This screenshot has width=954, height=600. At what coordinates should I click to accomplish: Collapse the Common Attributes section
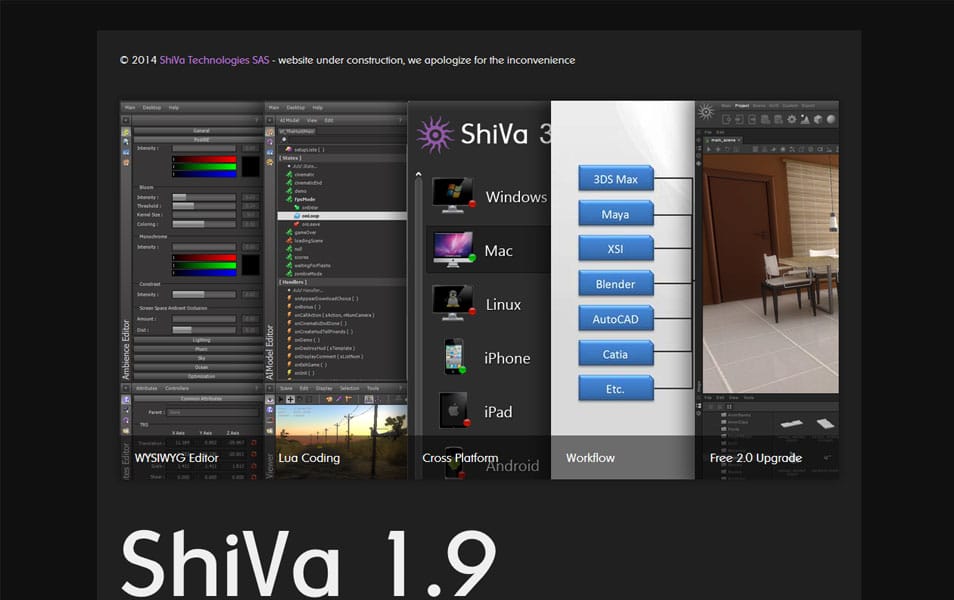pos(198,399)
